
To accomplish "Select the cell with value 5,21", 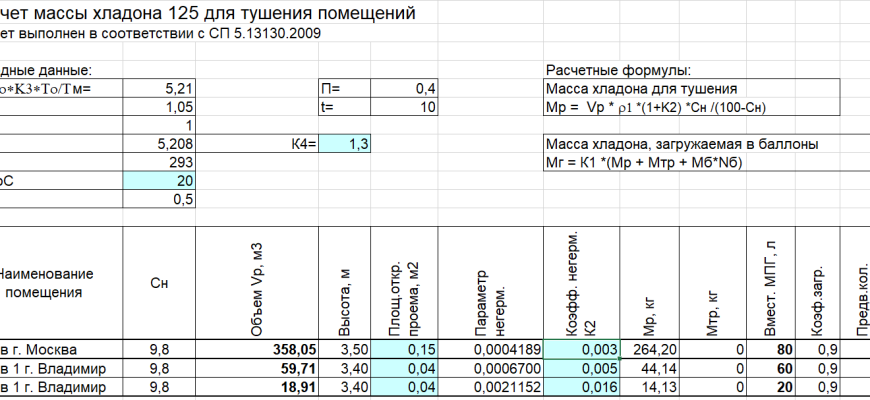I will [176, 89].
